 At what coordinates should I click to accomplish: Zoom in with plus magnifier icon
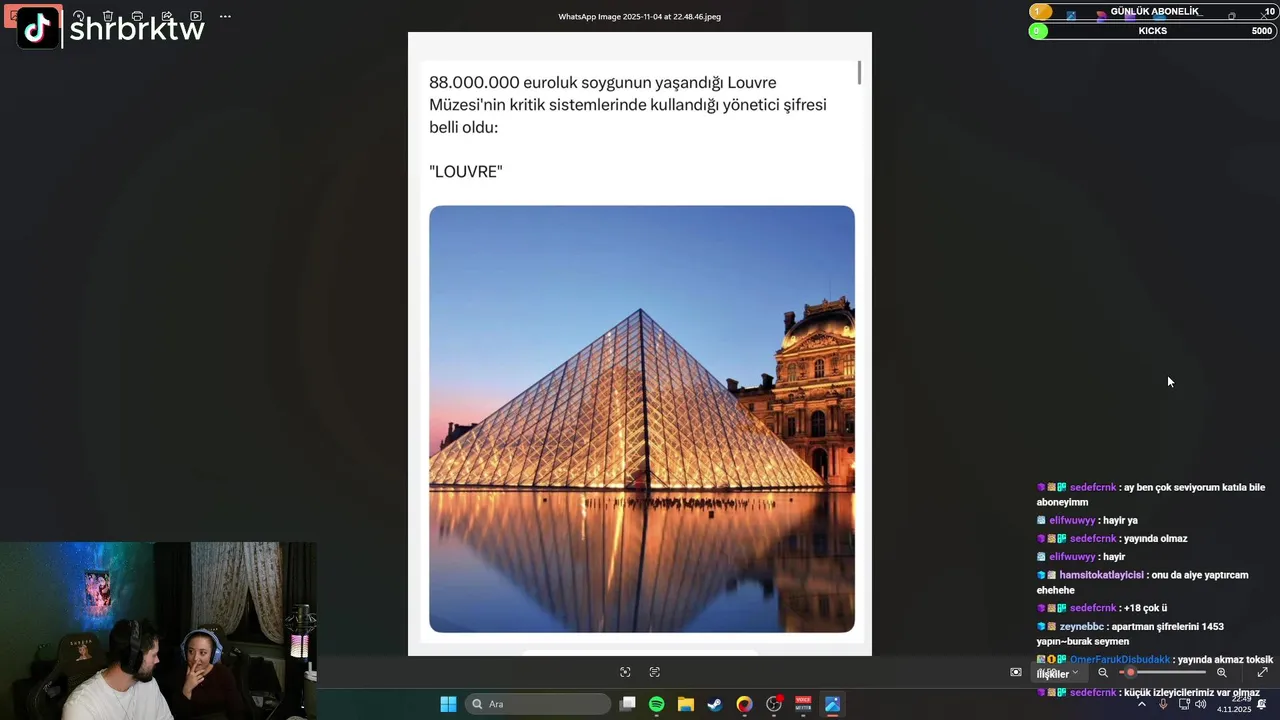point(1222,672)
